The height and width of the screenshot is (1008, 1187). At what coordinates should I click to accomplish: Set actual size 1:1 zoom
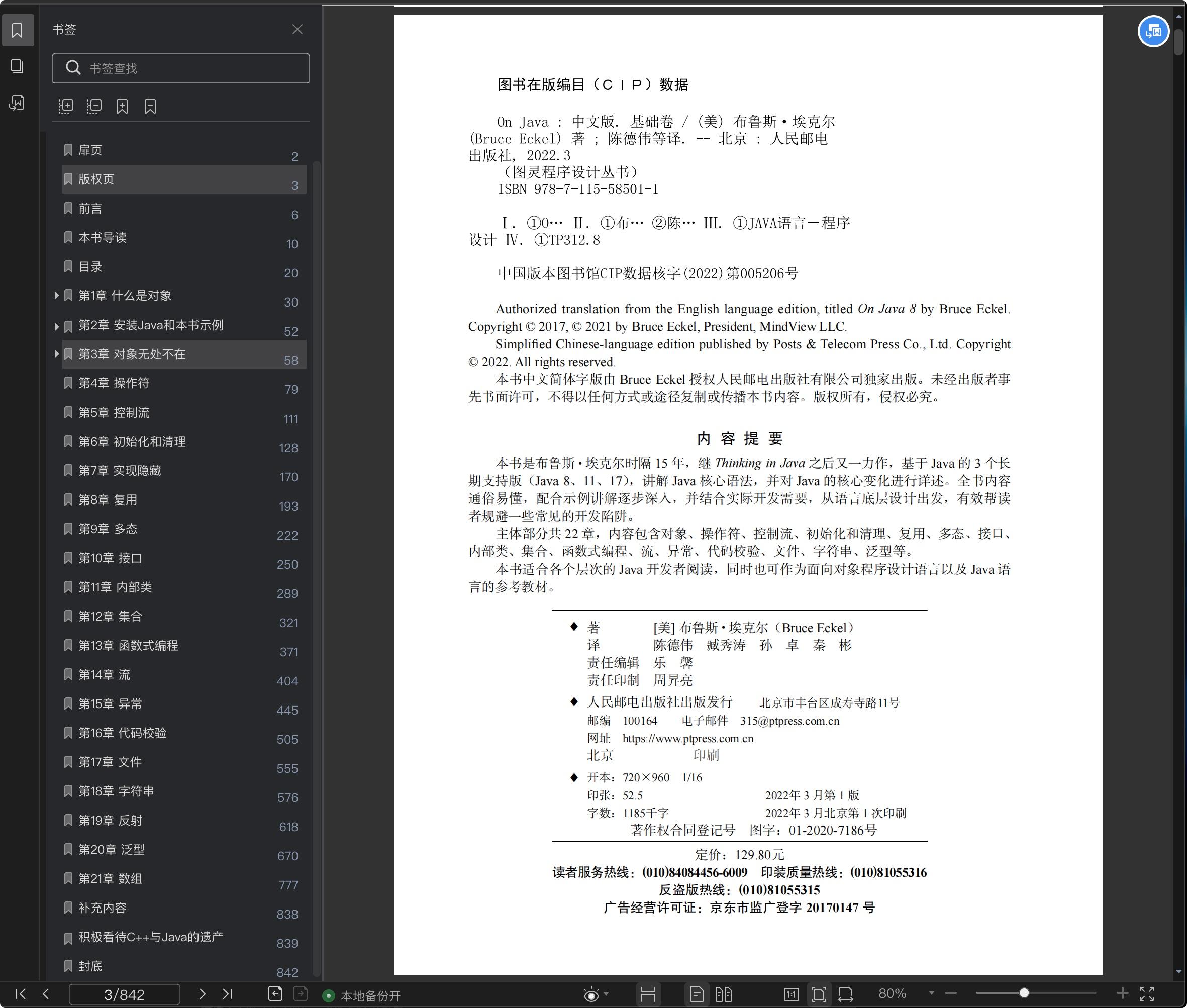click(x=791, y=994)
